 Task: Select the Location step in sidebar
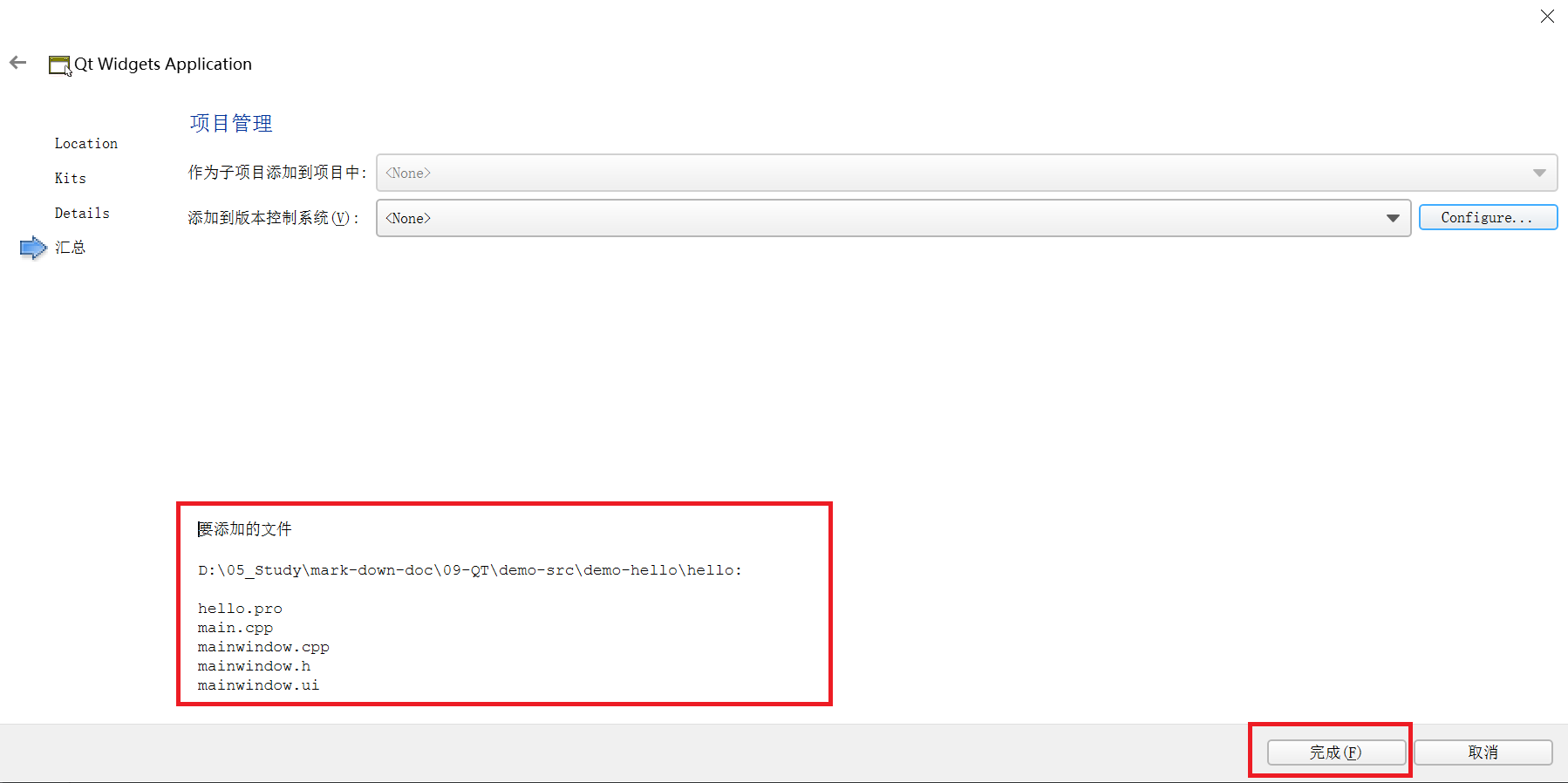pyautogui.click(x=86, y=144)
